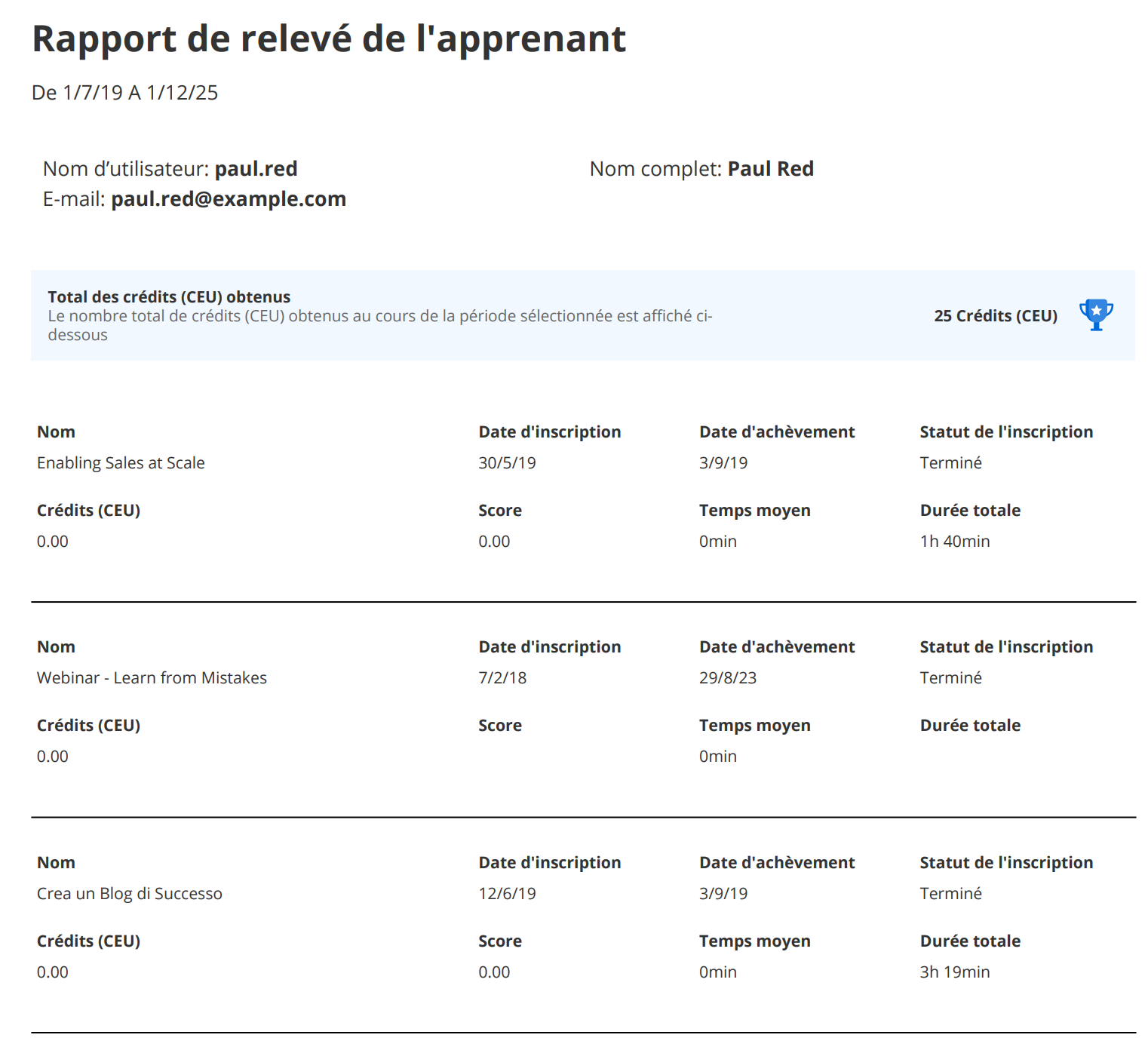Image resolution: width=1148 pixels, height=1047 pixels.
Task: Click the '25 Crédits (CEU)' total
Action: tap(995, 316)
